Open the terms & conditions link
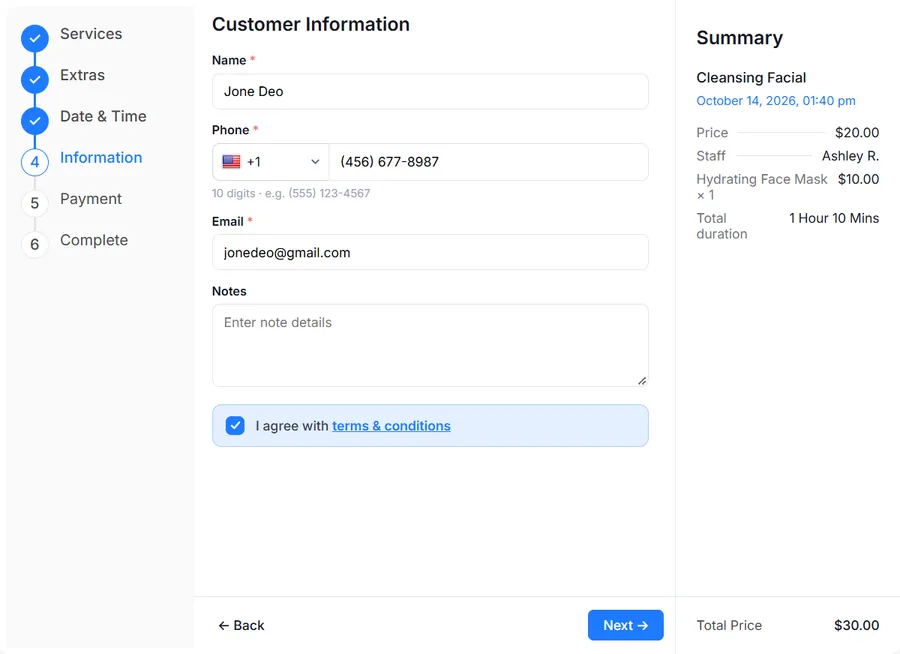900x654 pixels. pyautogui.click(x=391, y=426)
